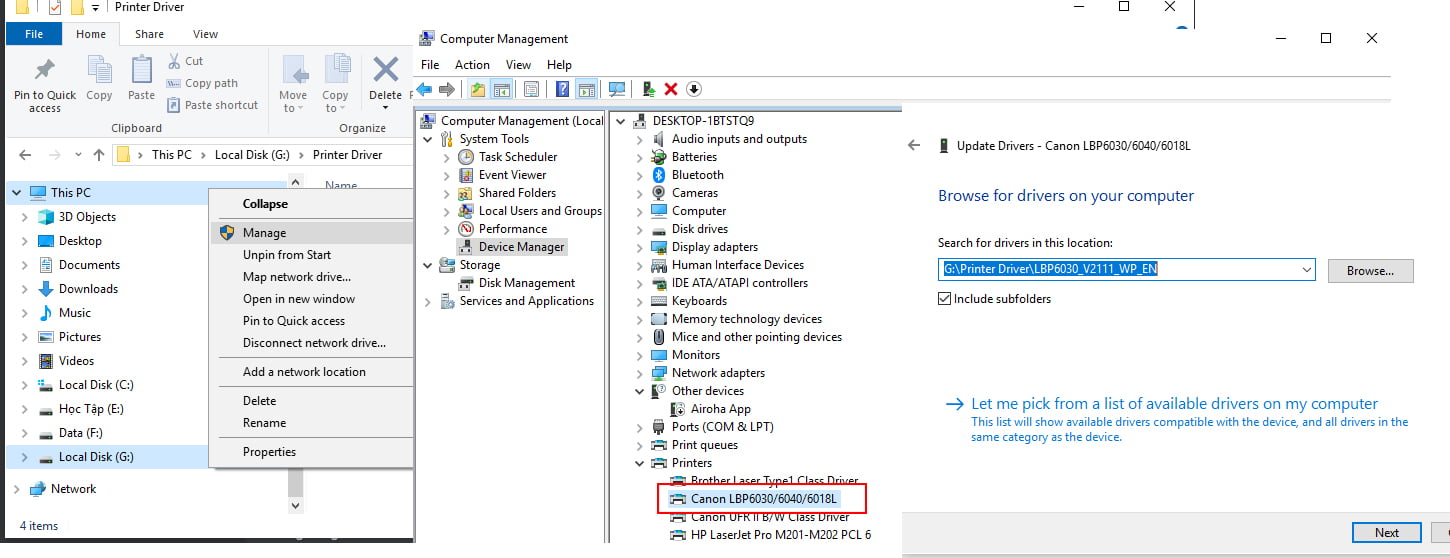
Task: Click the Delete X icon in Organize group
Action: click(x=386, y=70)
